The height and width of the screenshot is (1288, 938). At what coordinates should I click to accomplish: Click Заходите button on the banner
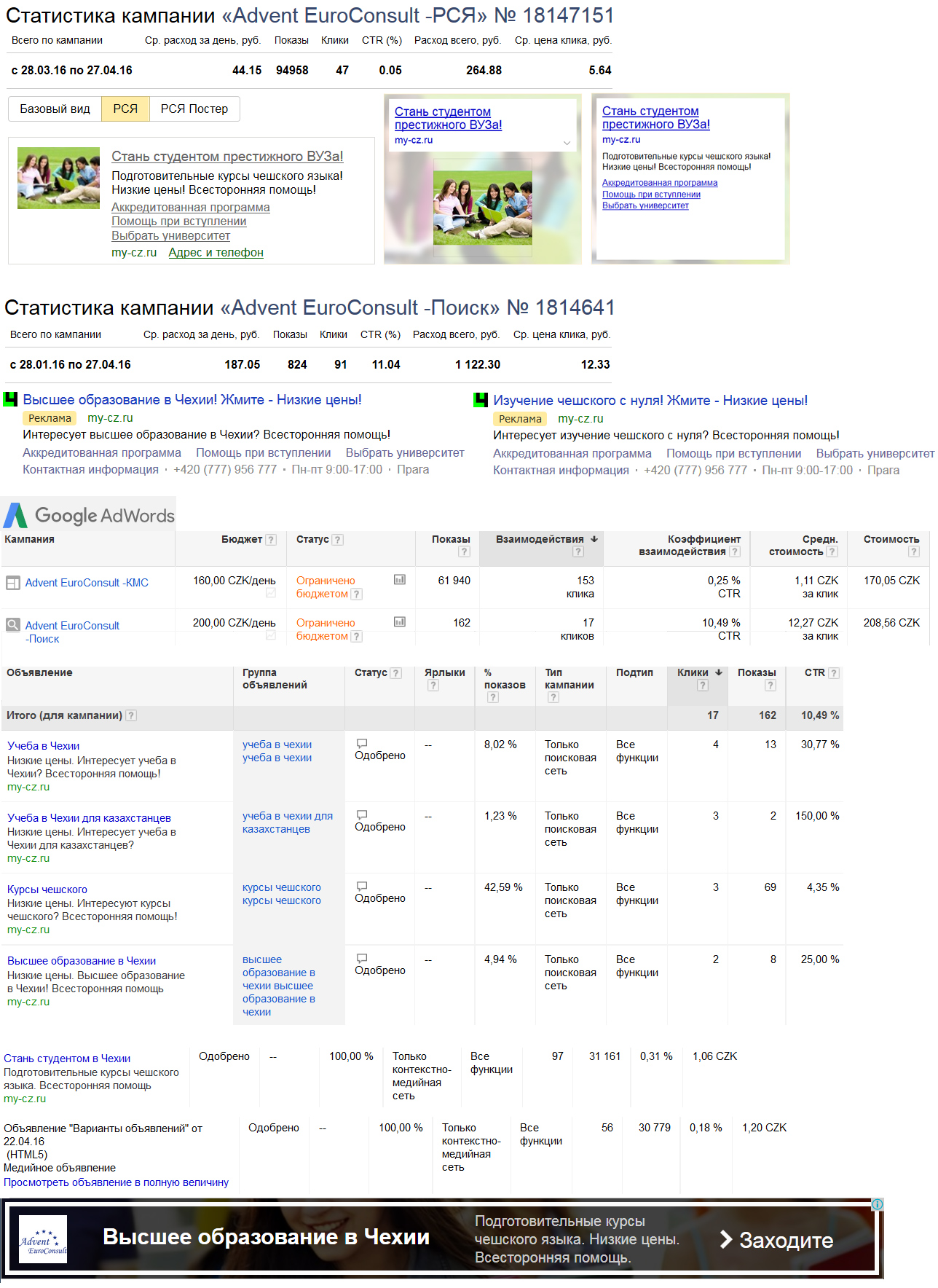click(x=776, y=1240)
